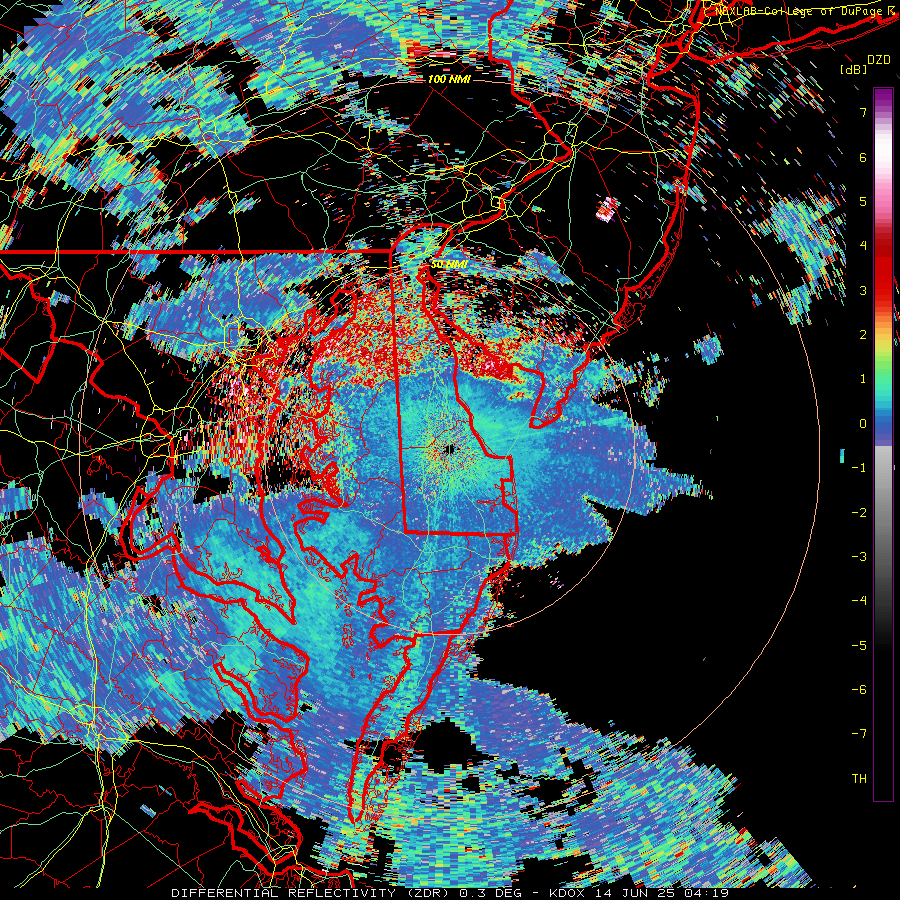Click the "-2" value on the color scale
Screen dimensions: 900x900
click(x=859, y=513)
